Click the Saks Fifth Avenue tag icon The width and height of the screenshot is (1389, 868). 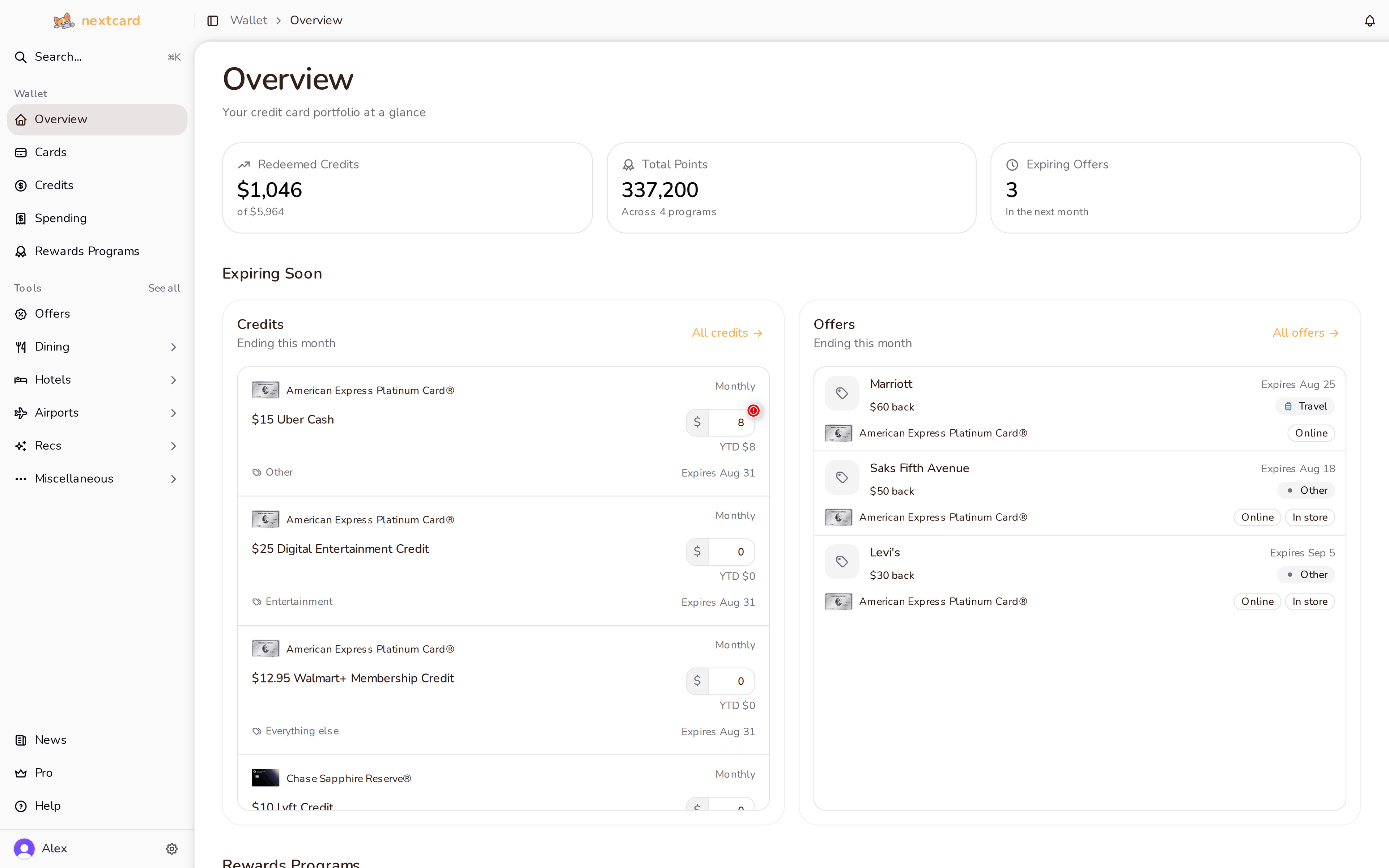click(x=841, y=477)
